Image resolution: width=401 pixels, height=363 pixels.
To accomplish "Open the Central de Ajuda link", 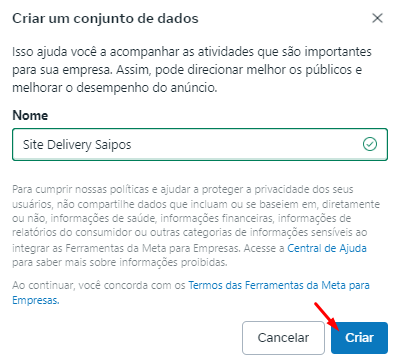I will [x=327, y=248].
